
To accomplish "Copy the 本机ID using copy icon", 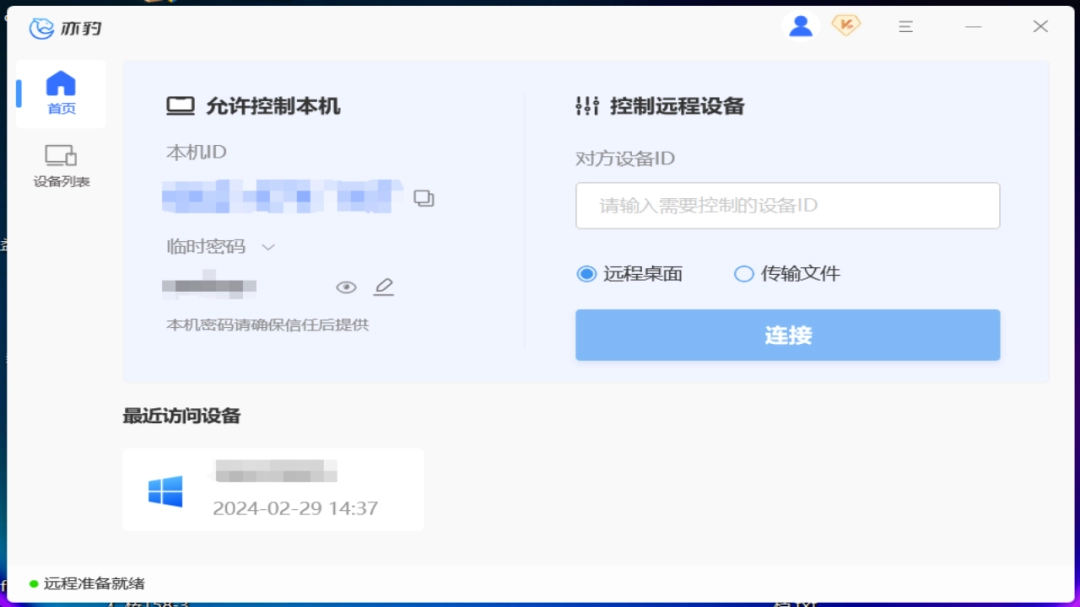I will point(424,198).
